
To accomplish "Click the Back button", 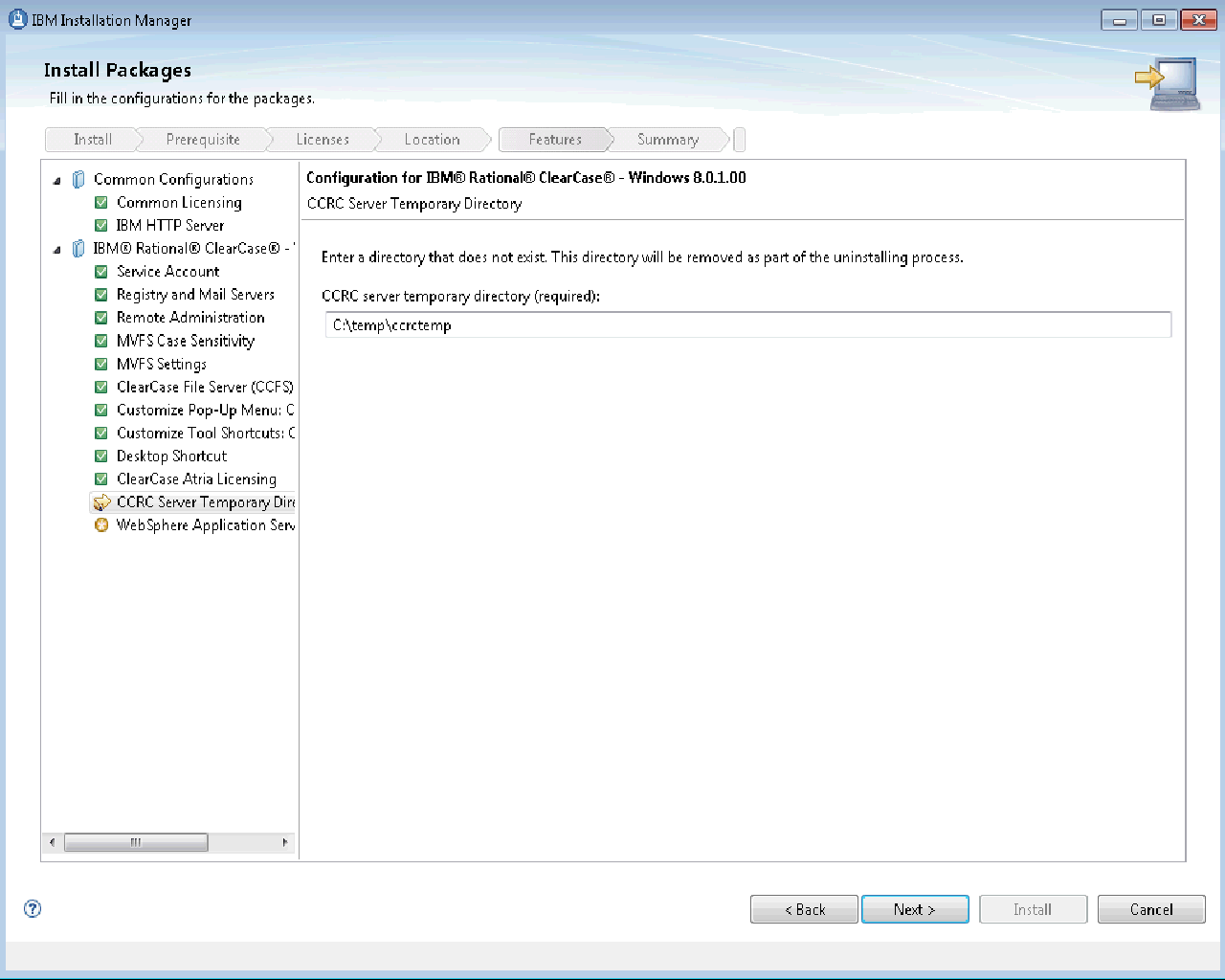I will click(x=804, y=909).
